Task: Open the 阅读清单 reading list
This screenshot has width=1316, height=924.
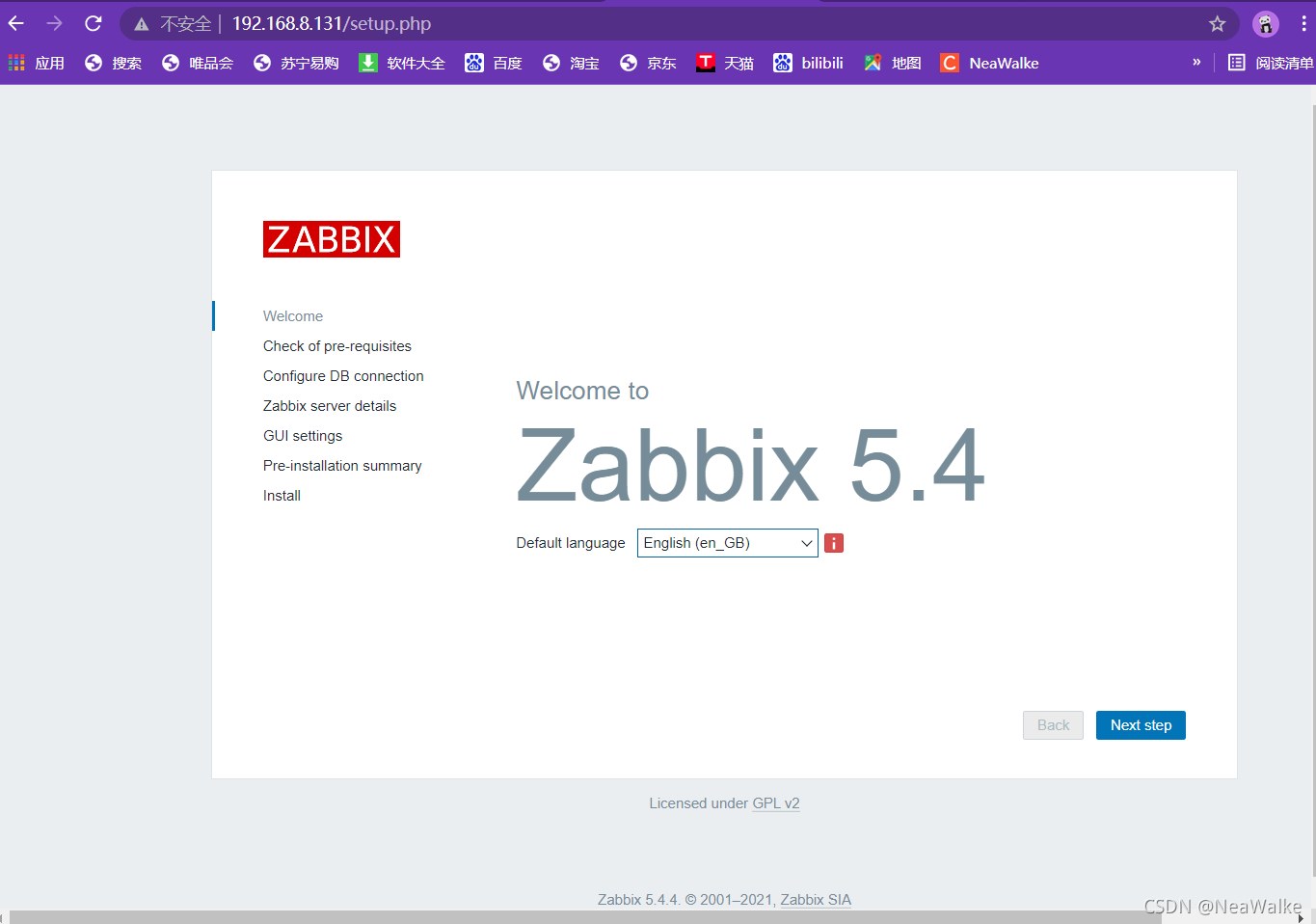Action: click(1271, 63)
